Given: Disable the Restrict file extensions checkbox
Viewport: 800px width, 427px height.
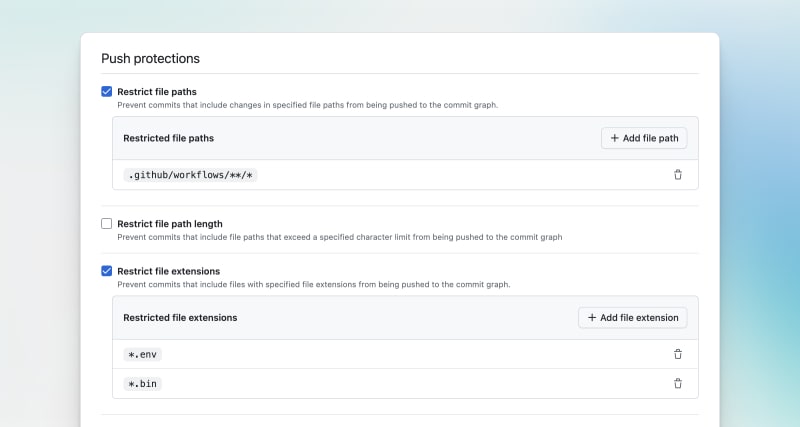Looking at the screenshot, I should (x=107, y=270).
